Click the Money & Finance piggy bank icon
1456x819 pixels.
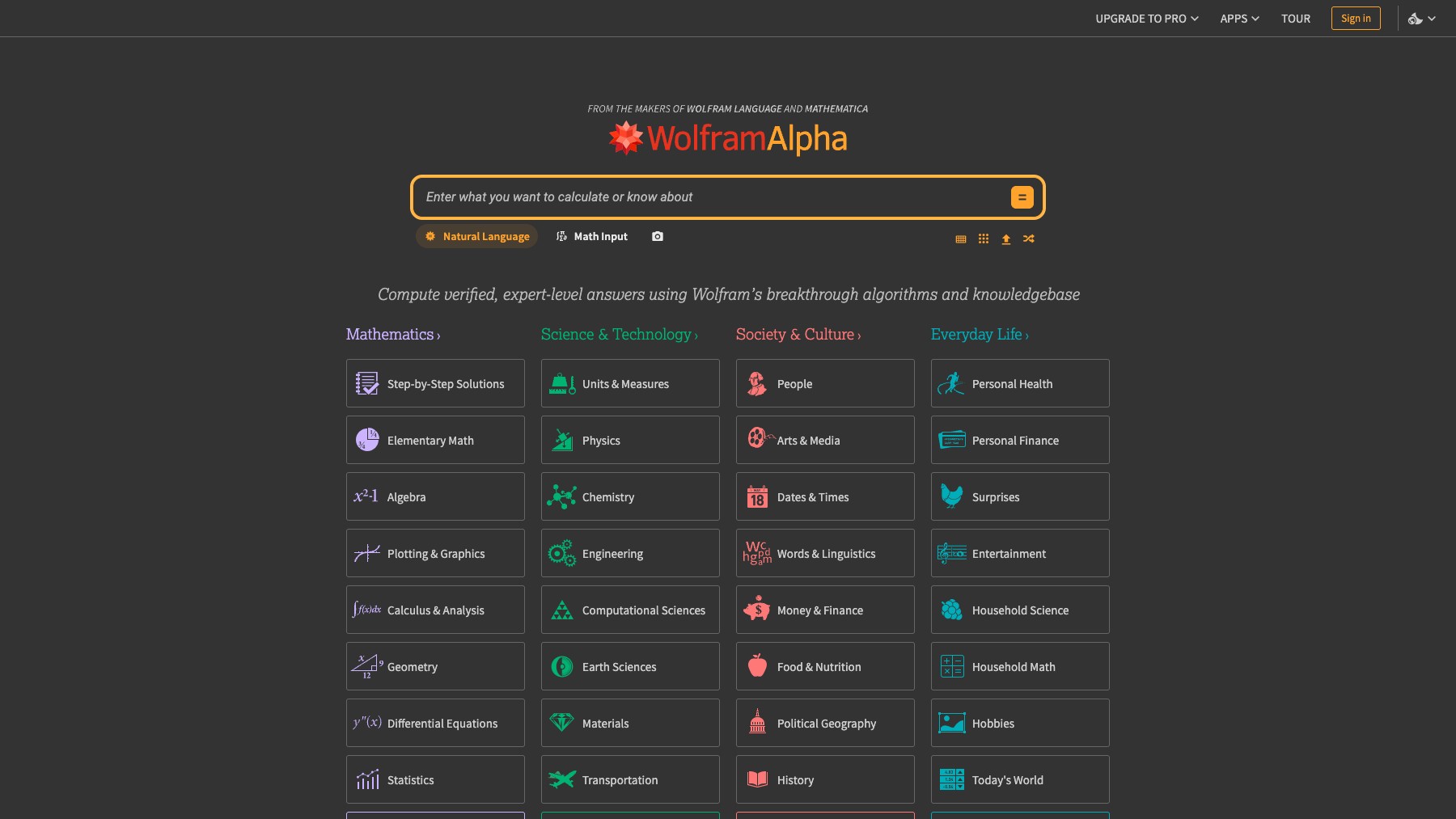click(757, 609)
